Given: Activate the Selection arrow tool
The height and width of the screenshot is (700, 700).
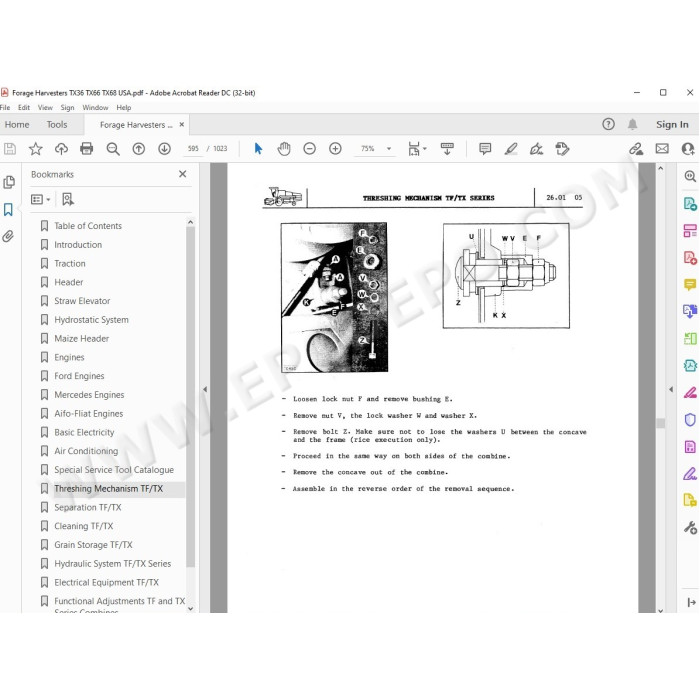Looking at the screenshot, I should (258, 149).
